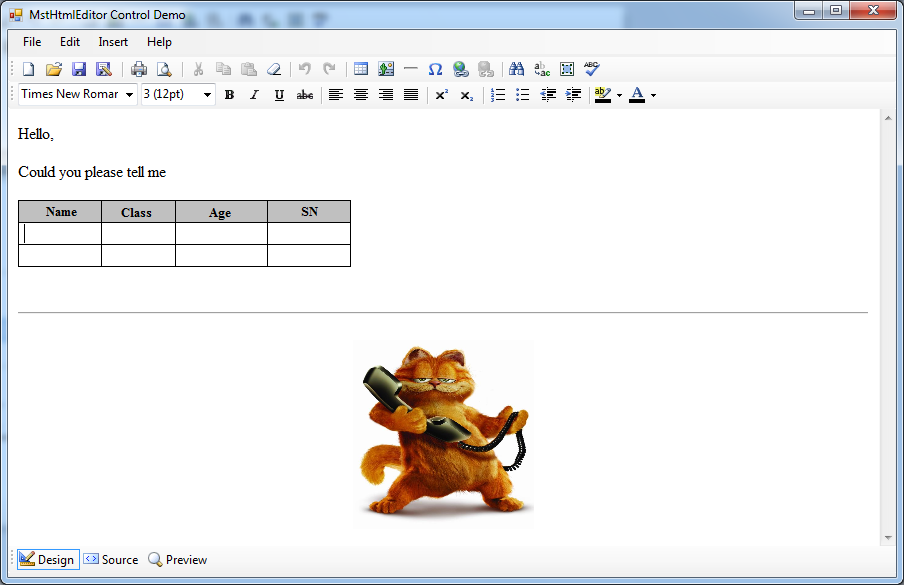
Task: Open the File menu
Action: [x=32, y=42]
